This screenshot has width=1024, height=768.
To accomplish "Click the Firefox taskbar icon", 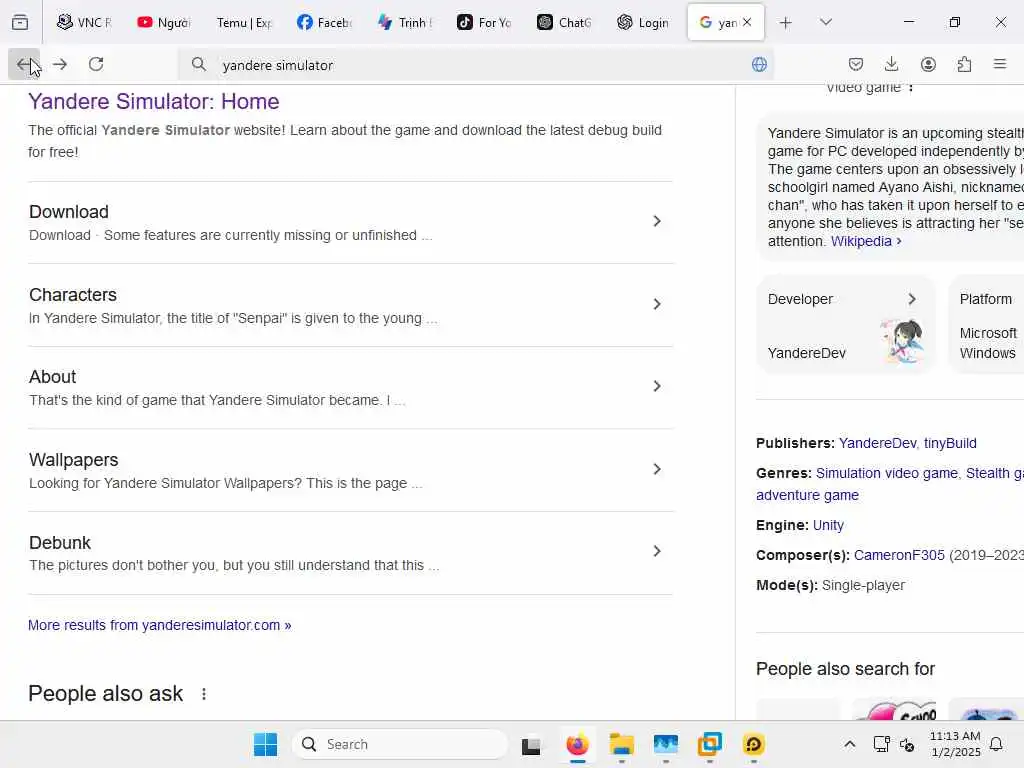I will pyautogui.click(x=577, y=744).
